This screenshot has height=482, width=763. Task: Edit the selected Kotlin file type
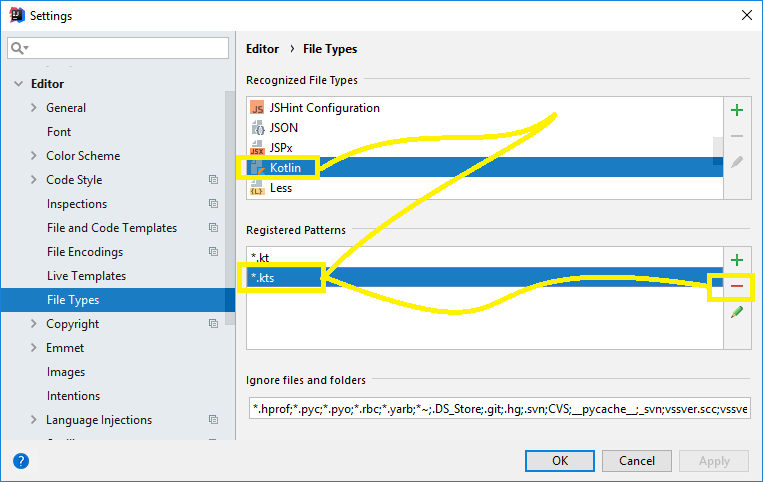tap(737, 162)
